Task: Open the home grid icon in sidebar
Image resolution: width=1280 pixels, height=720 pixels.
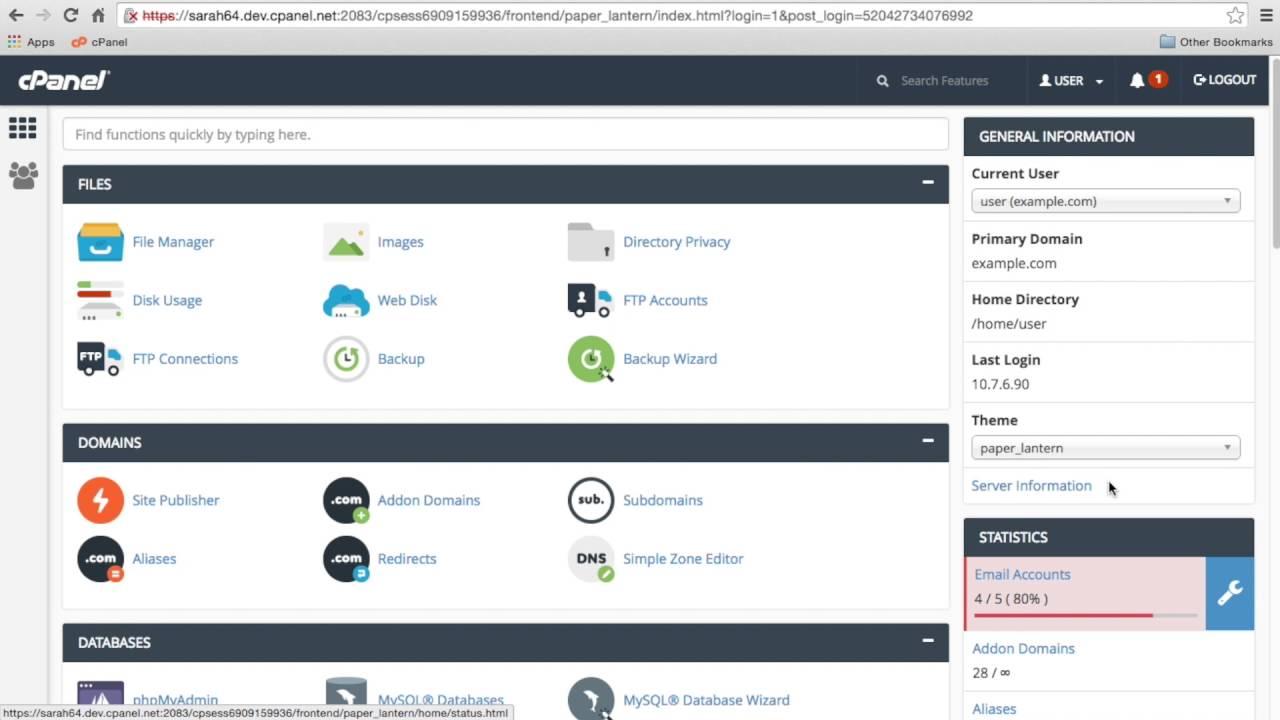Action: coord(22,128)
